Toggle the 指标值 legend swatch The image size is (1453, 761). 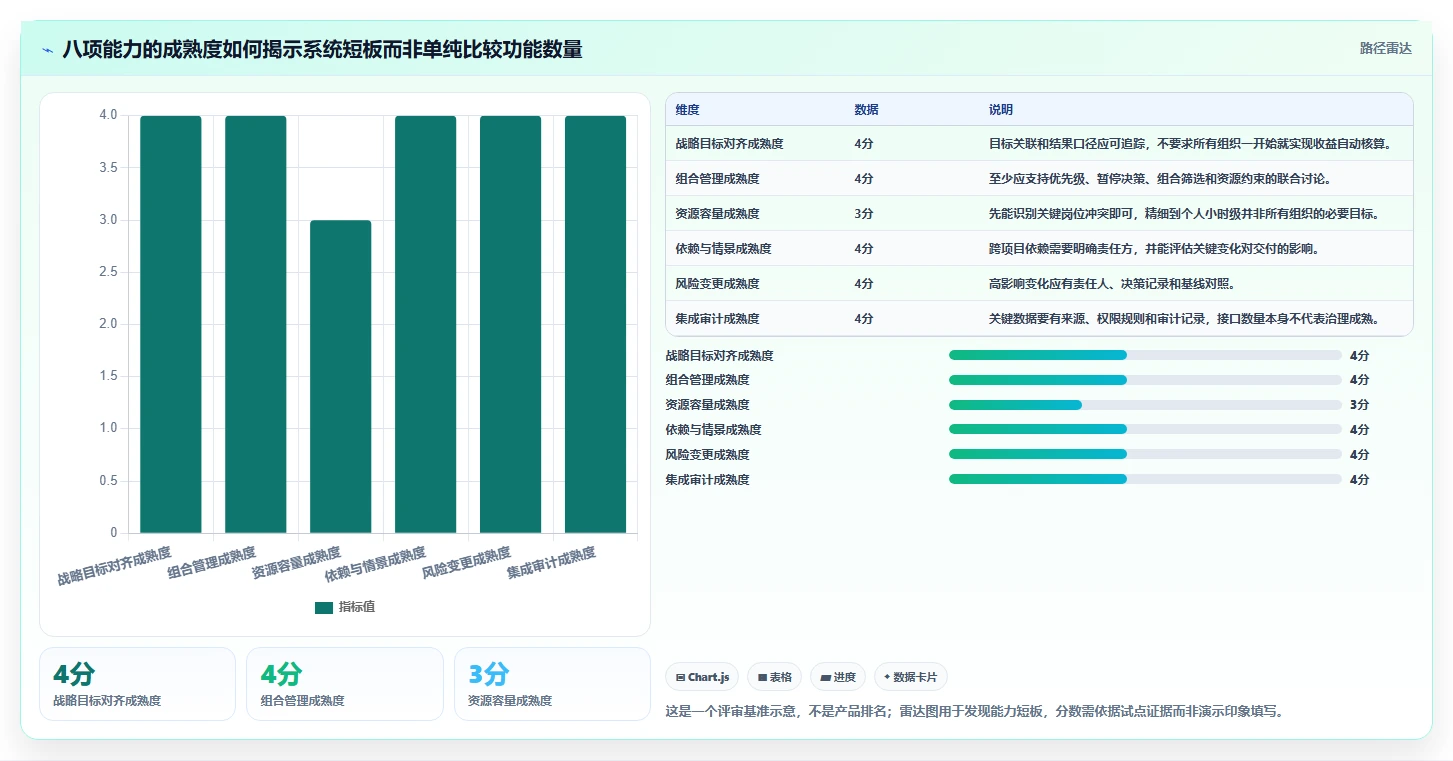(323, 607)
